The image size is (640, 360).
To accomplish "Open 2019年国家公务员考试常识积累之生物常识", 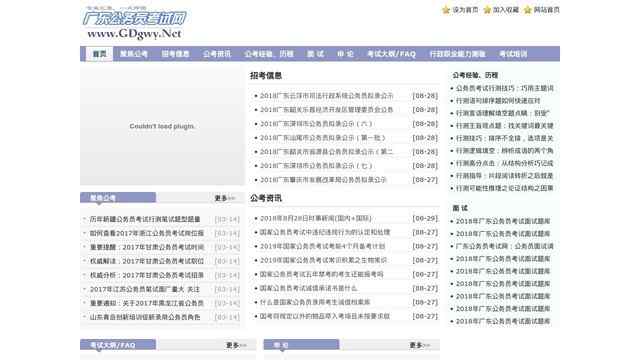I will point(323,260).
